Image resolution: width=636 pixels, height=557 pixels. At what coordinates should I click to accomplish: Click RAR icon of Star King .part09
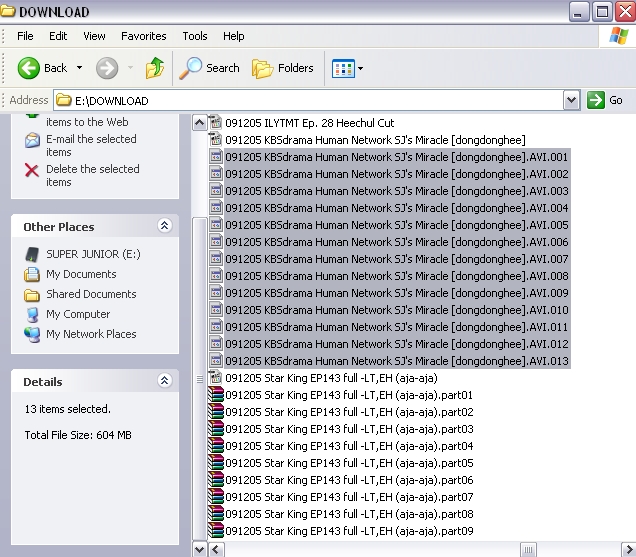[x=216, y=531]
